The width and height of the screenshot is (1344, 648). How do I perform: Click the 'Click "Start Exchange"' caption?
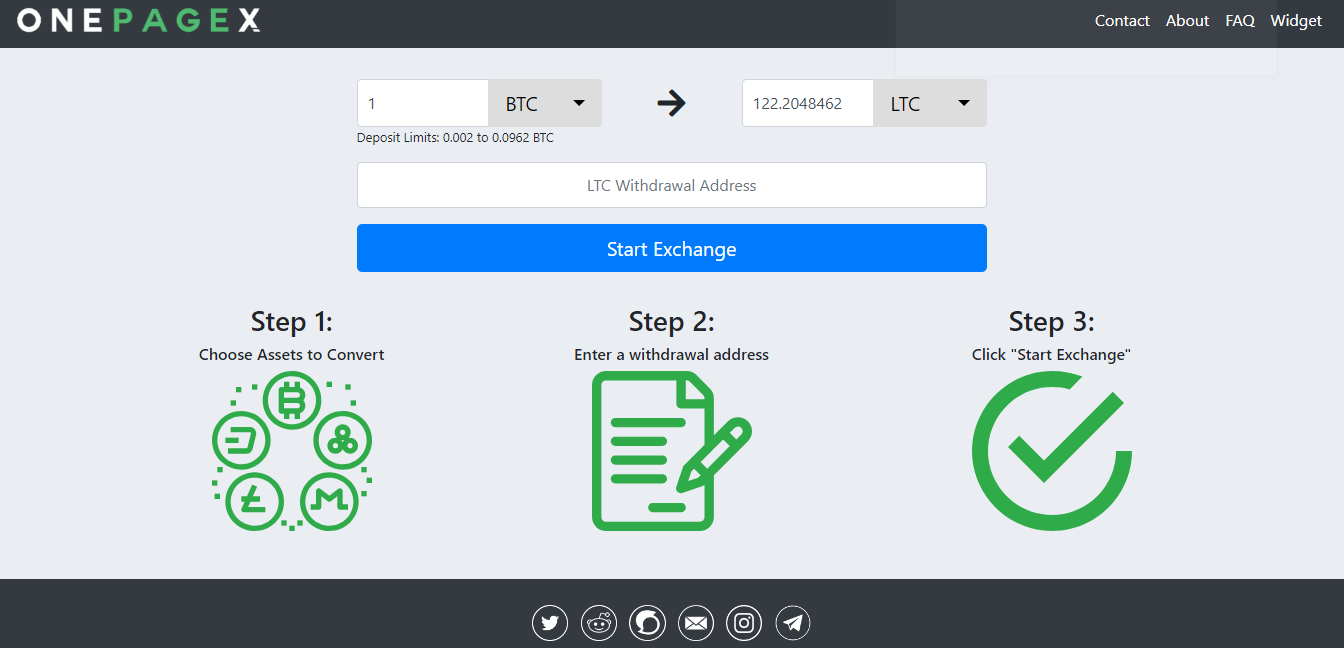click(1052, 355)
